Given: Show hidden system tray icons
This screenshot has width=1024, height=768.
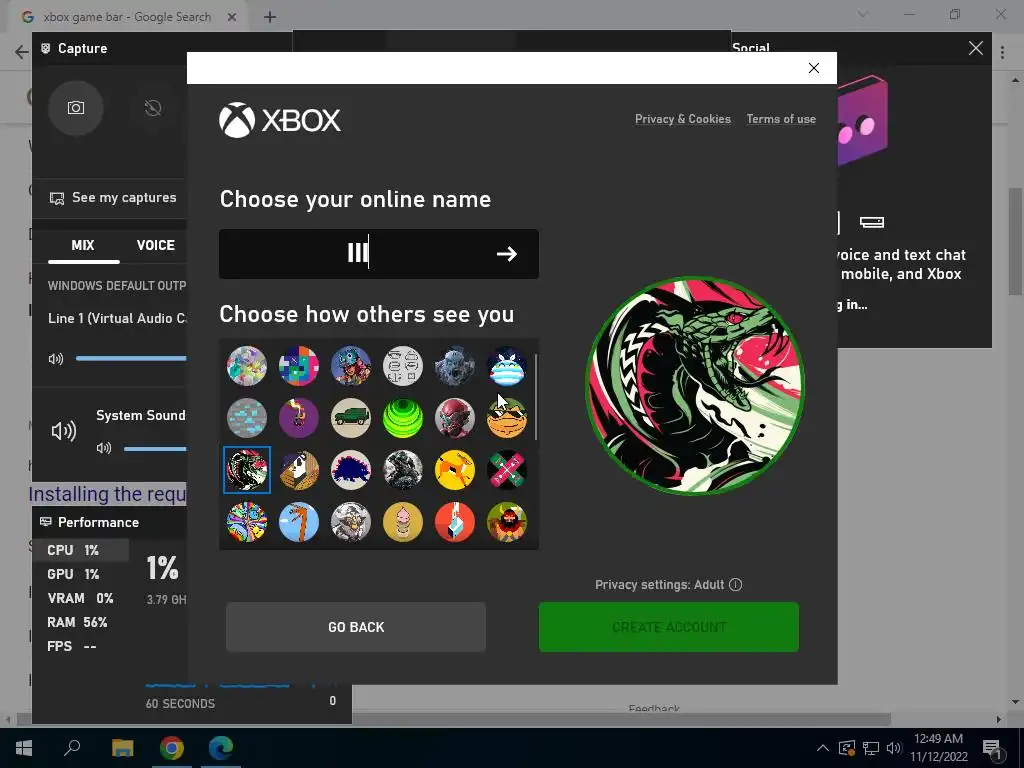Looking at the screenshot, I should tap(823, 748).
